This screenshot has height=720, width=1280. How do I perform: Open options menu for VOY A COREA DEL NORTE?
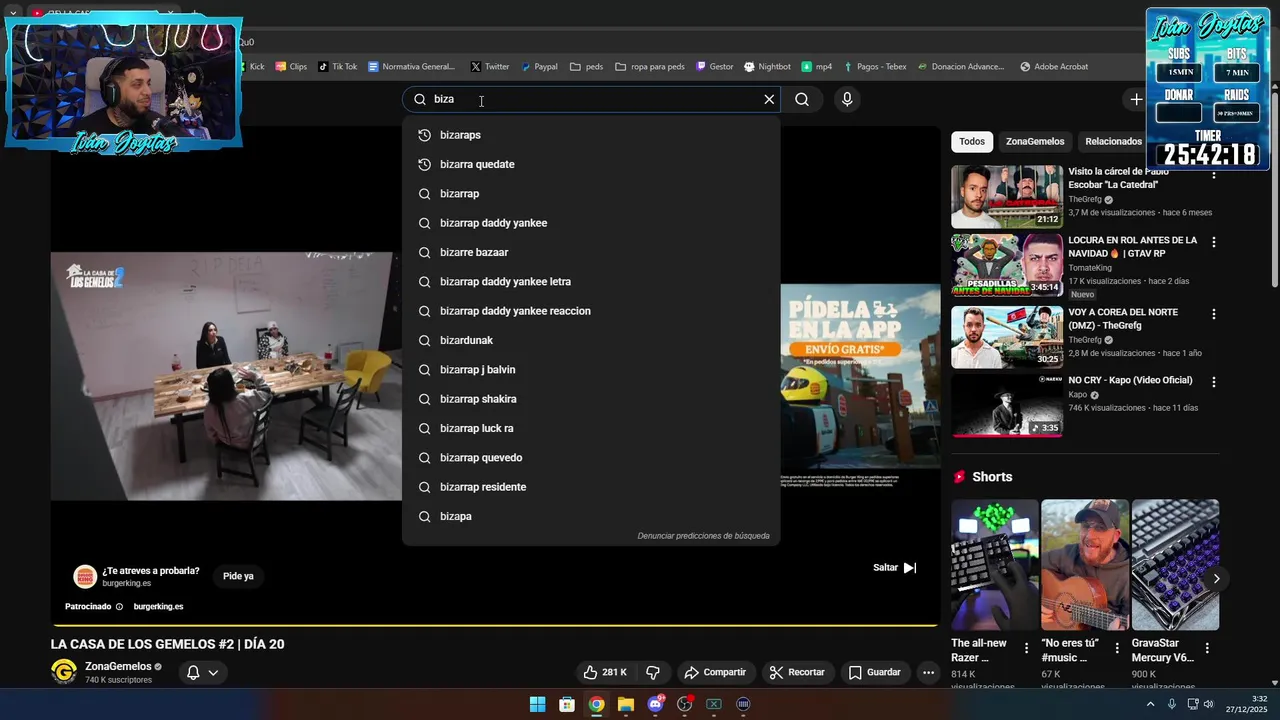(x=1214, y=314)
